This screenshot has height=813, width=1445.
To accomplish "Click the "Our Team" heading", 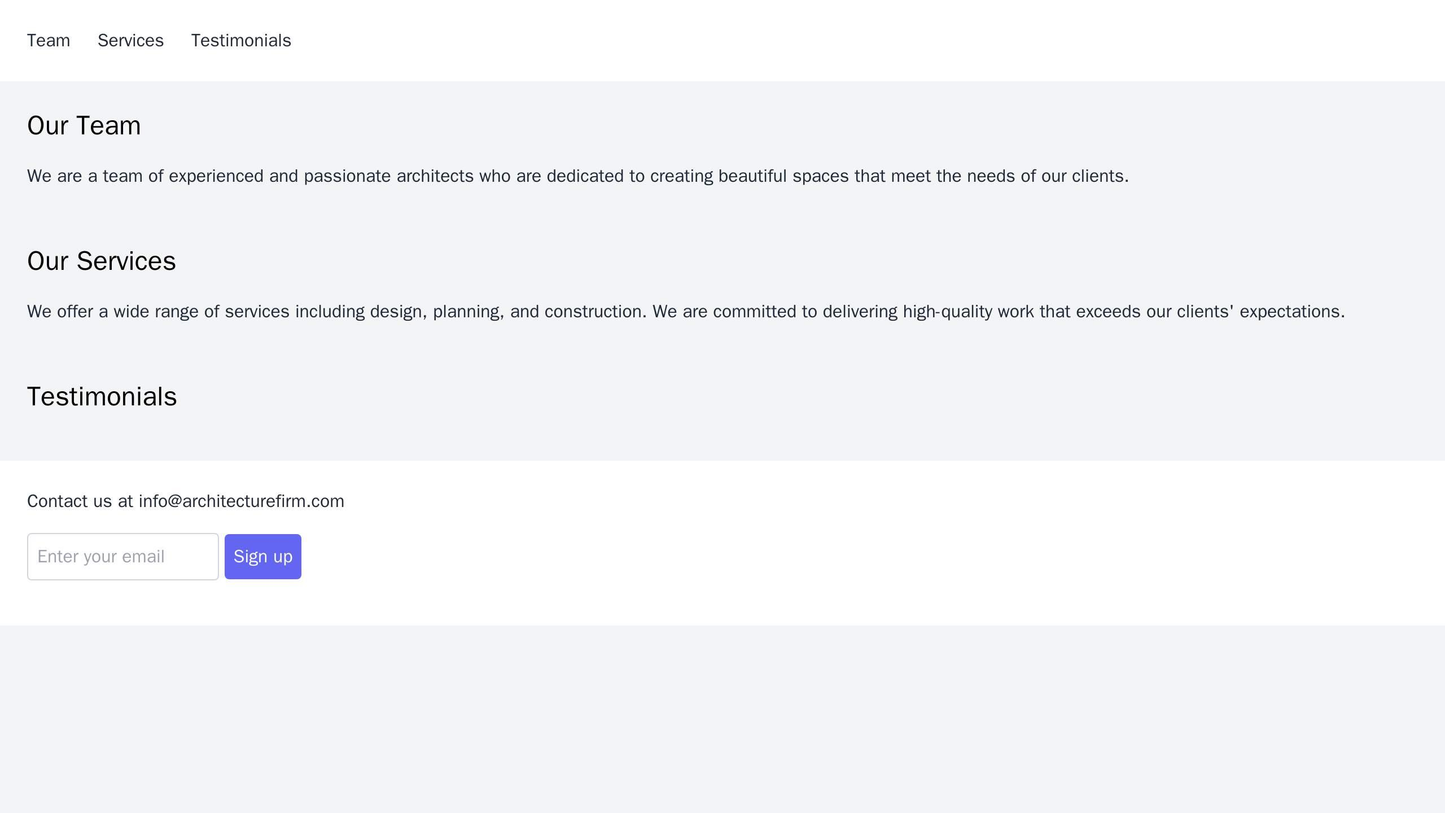I will click(84, 126).
